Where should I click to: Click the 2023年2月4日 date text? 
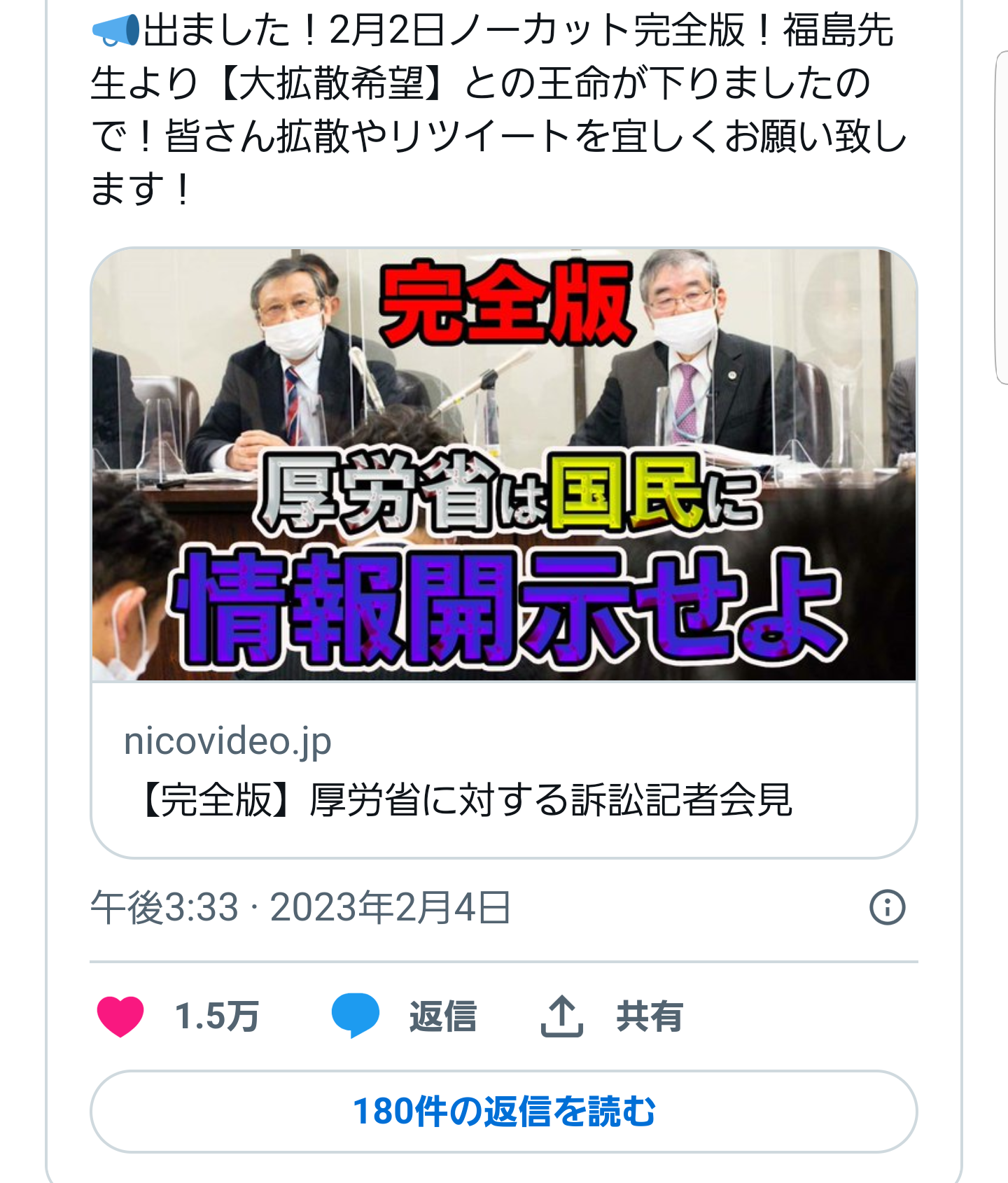click(x=391, y=907)
